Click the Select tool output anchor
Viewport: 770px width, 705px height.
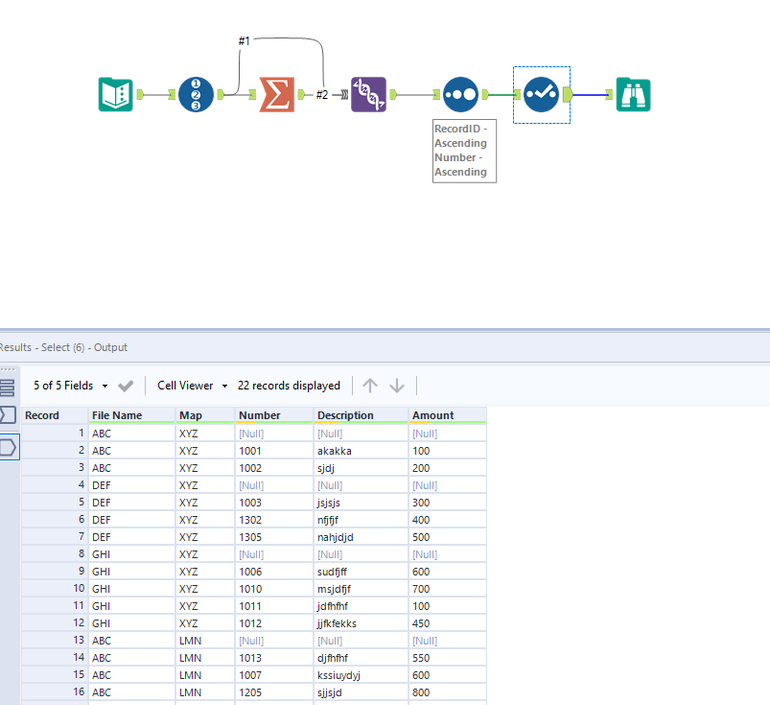coord(567,94)
